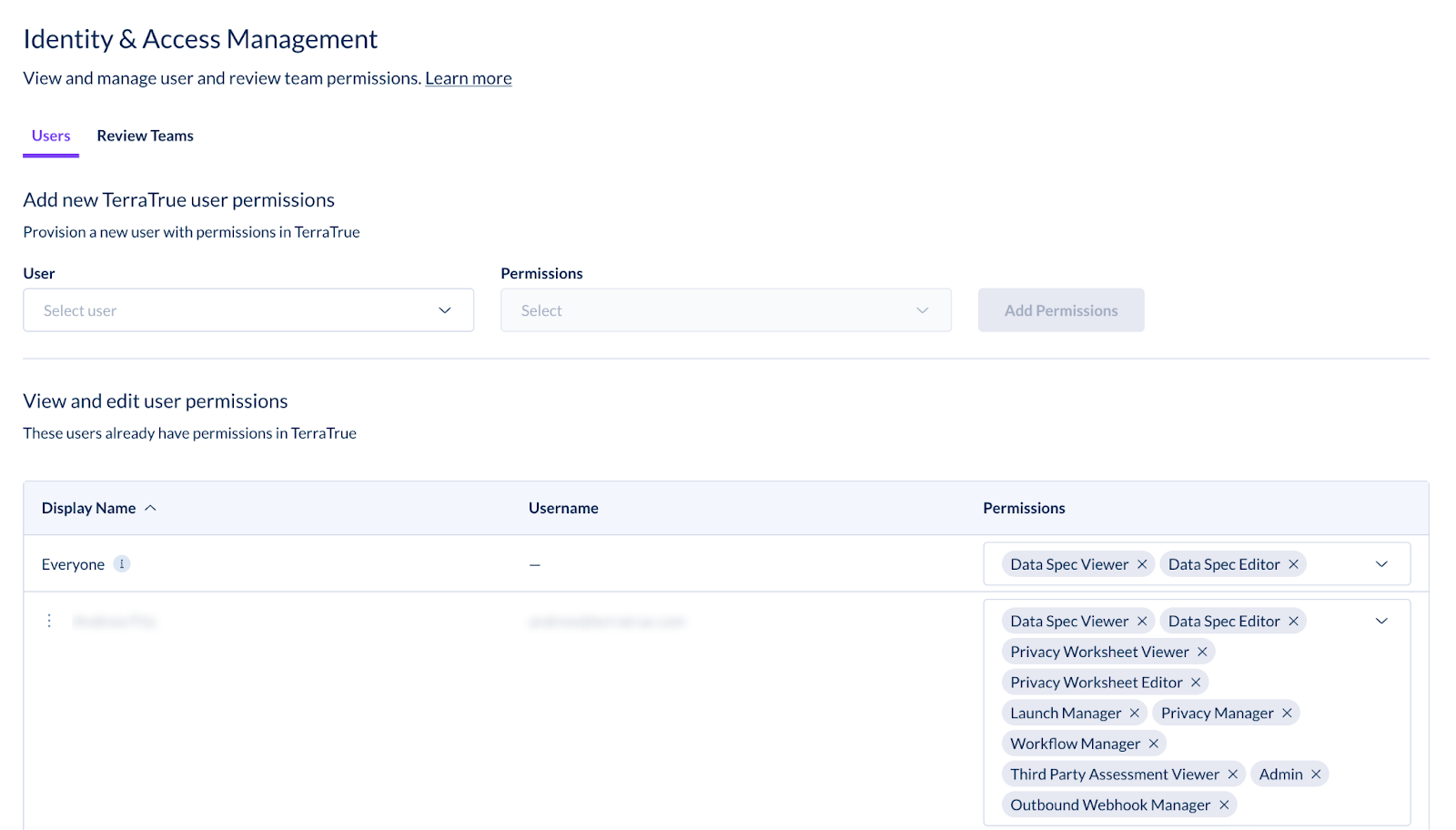Remove Data Spec Viewer tag from Everyone row
The height and width of the screenshot is (830, 1456).
point(1142,564)
